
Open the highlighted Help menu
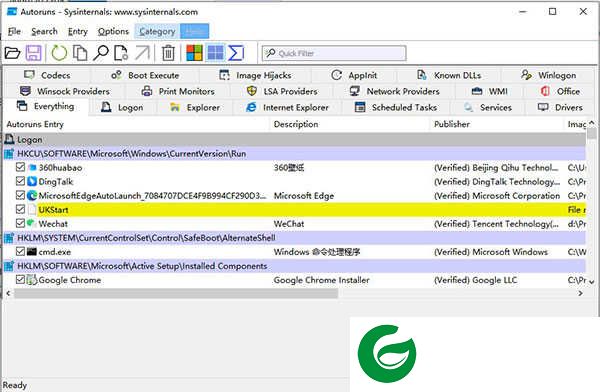pyautogui.click(x=194, y=31)
